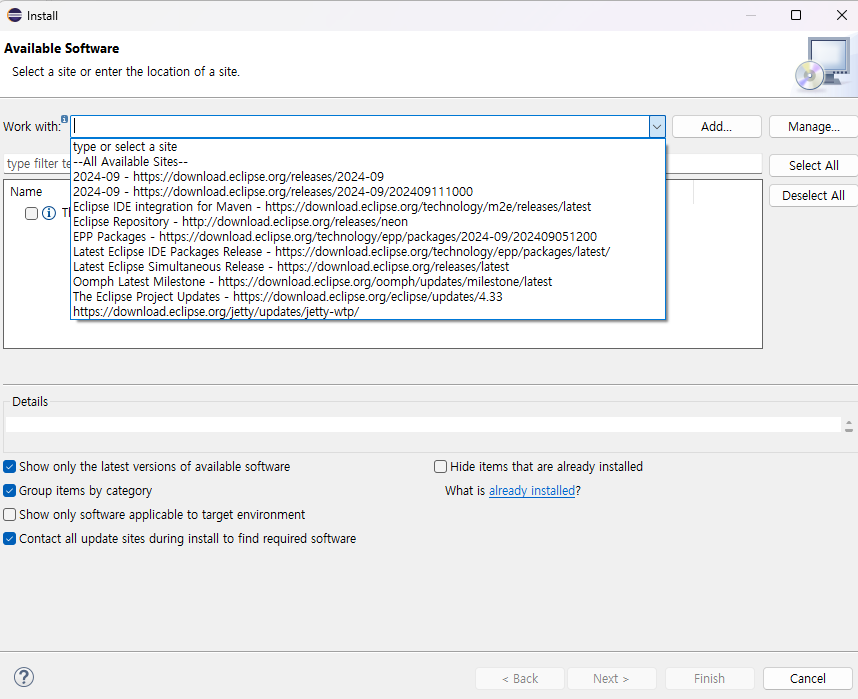Click the Details text area
This screenshot has height=699, width=858.
423,424
